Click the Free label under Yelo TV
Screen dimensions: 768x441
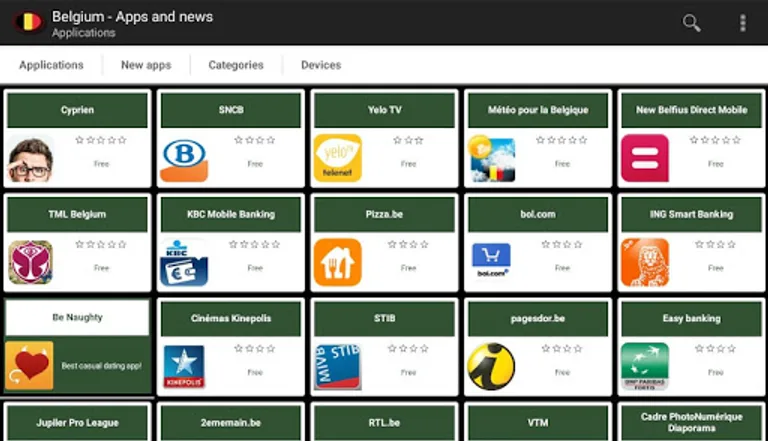point(408,164)
